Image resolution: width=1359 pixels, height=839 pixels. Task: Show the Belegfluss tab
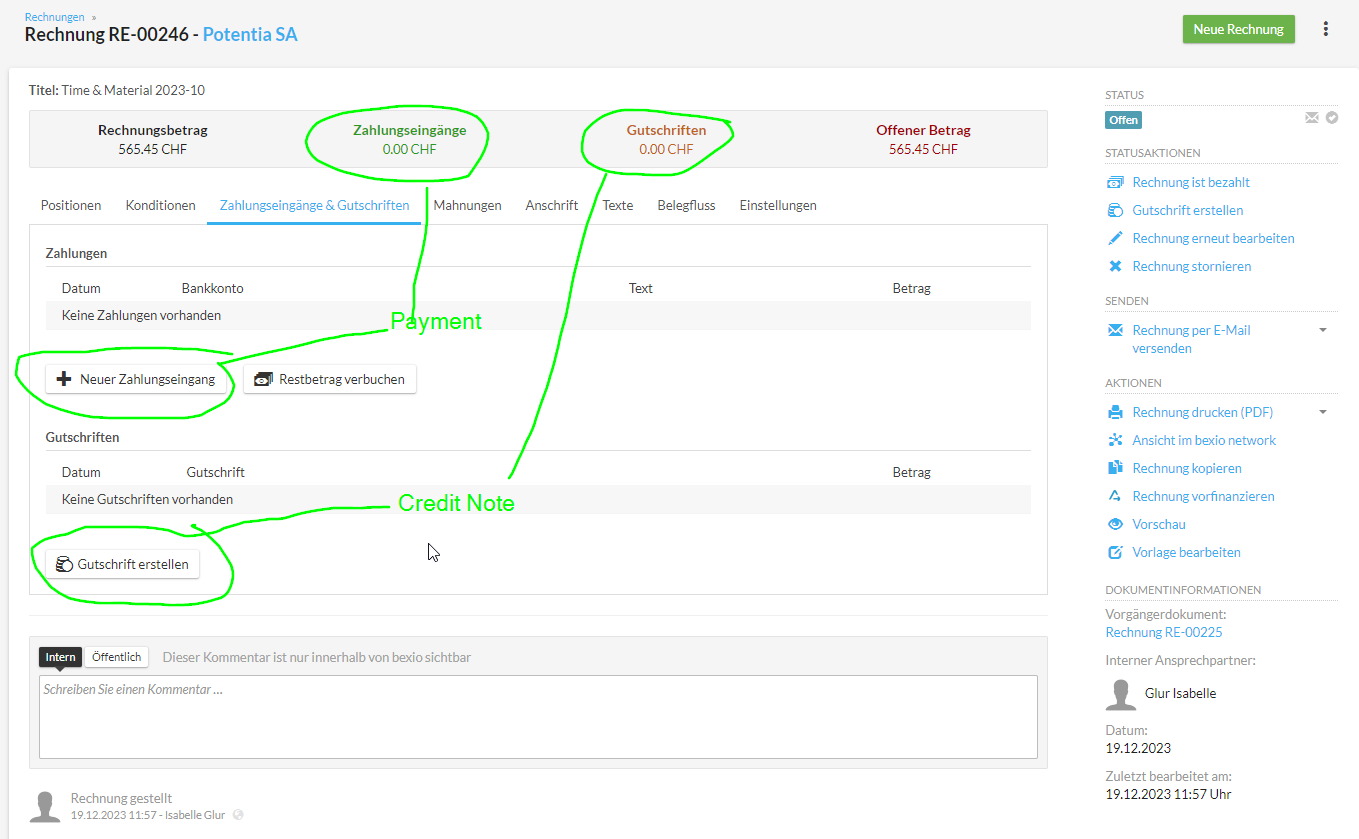coord(686,205)
